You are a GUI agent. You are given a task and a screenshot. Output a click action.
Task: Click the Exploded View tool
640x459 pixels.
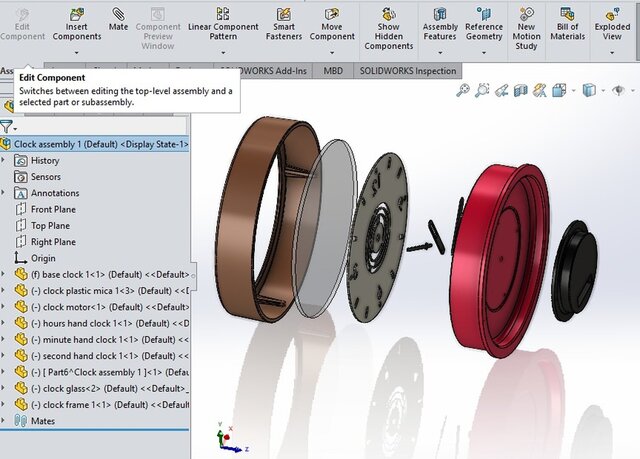pos(612,24)
